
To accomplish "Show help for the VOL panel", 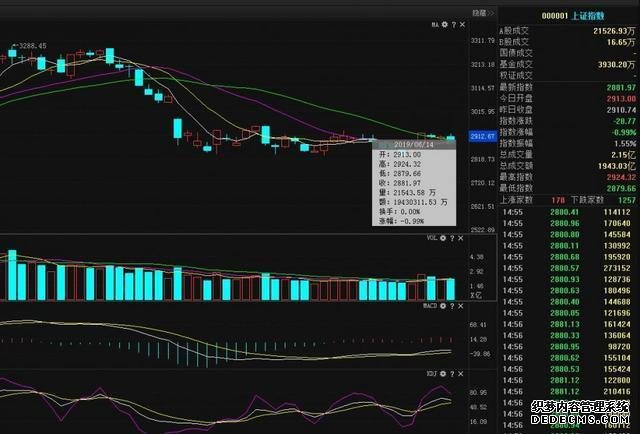I will (x=452, y=238).
